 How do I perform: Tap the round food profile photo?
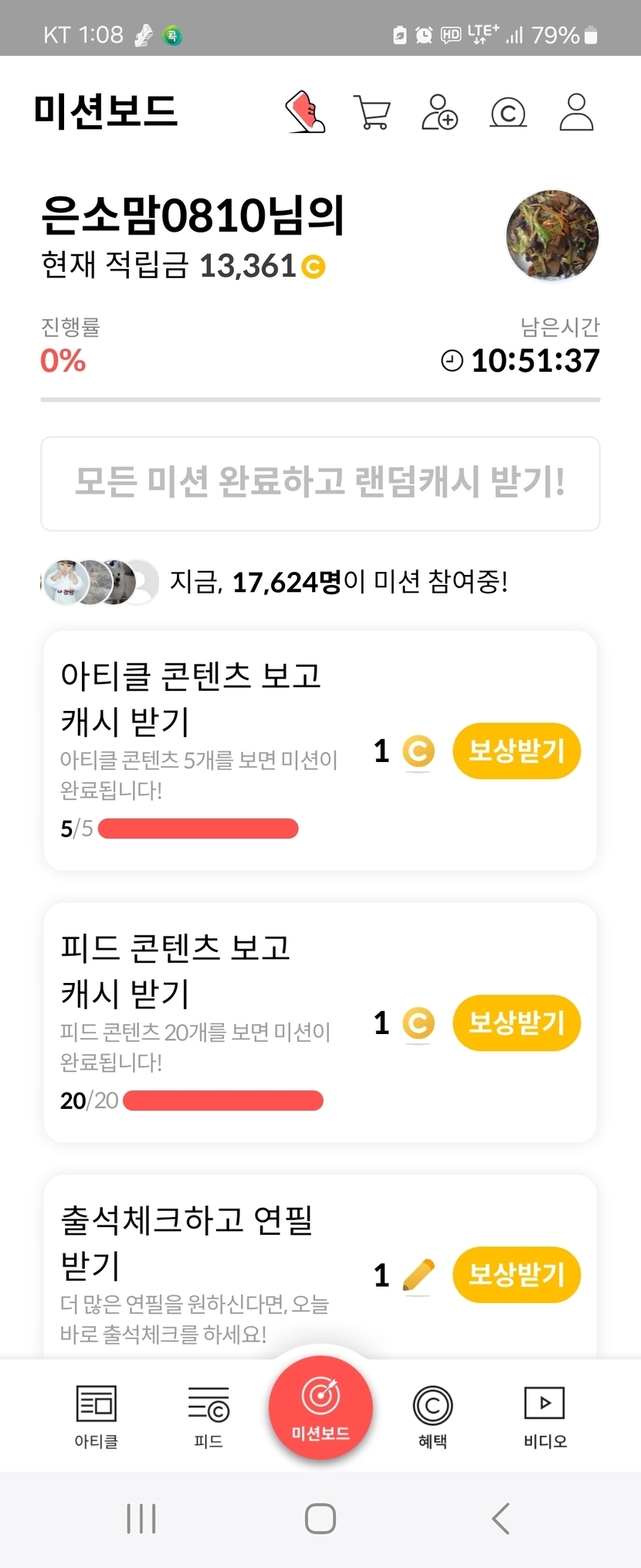552,236
